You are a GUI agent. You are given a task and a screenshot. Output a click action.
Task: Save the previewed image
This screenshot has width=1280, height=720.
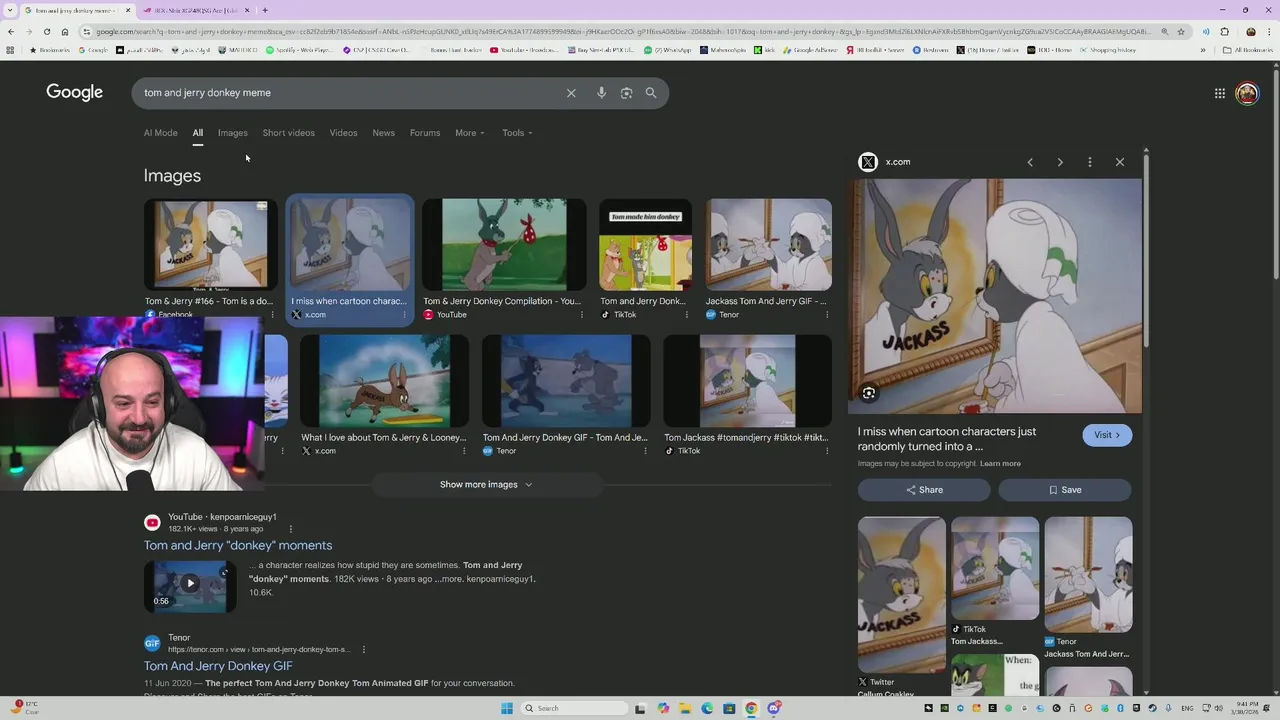[1065, 490]
